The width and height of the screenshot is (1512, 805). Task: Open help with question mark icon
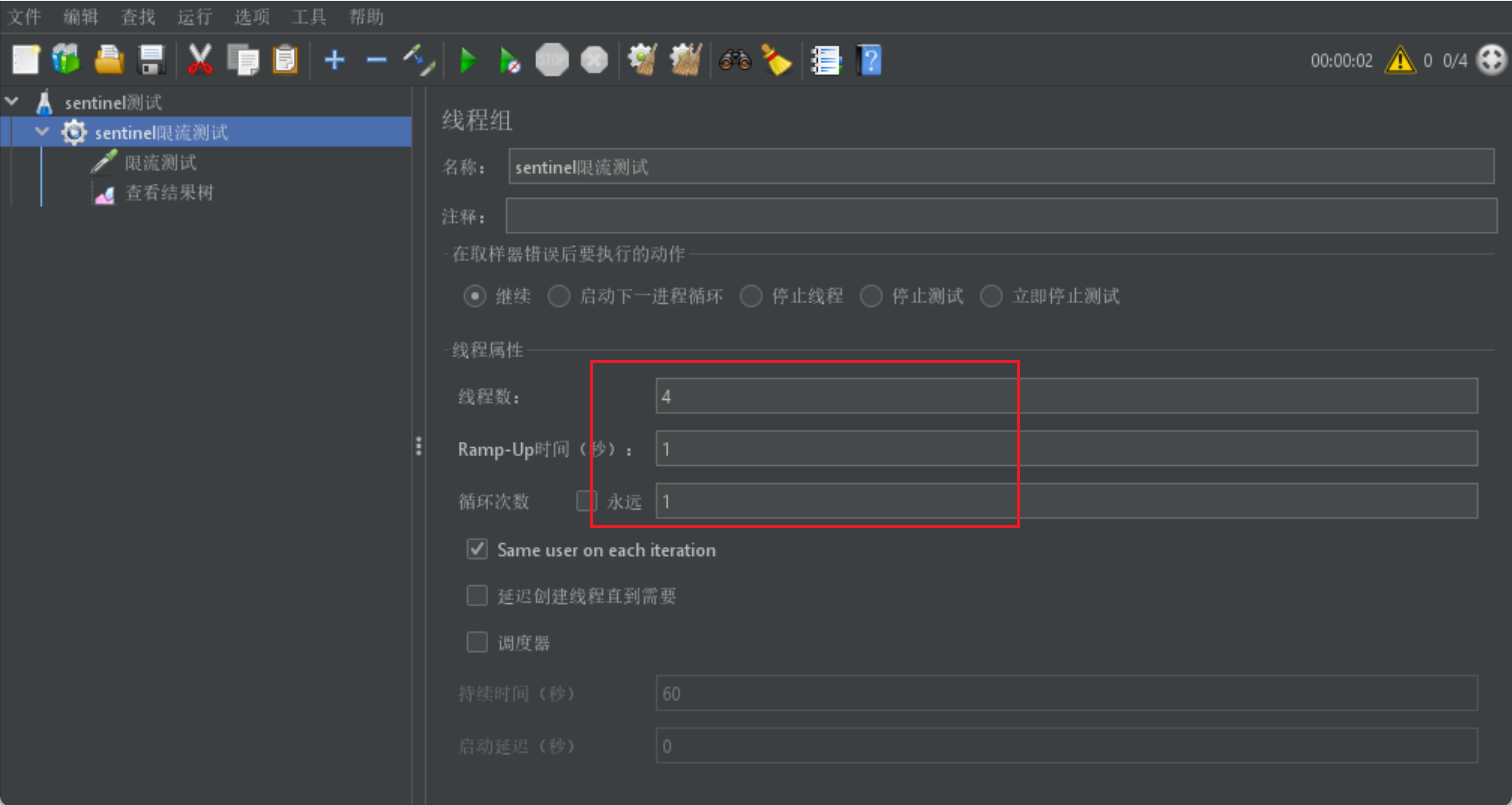pos(870,60)
